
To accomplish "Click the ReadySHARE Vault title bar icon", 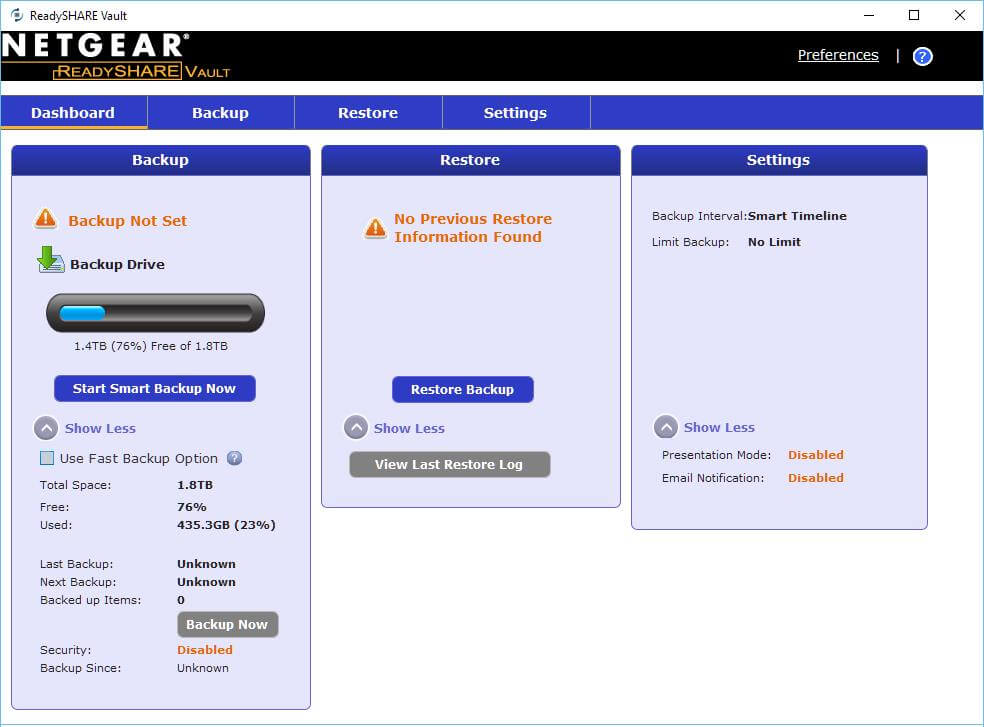I will point(16,15).
